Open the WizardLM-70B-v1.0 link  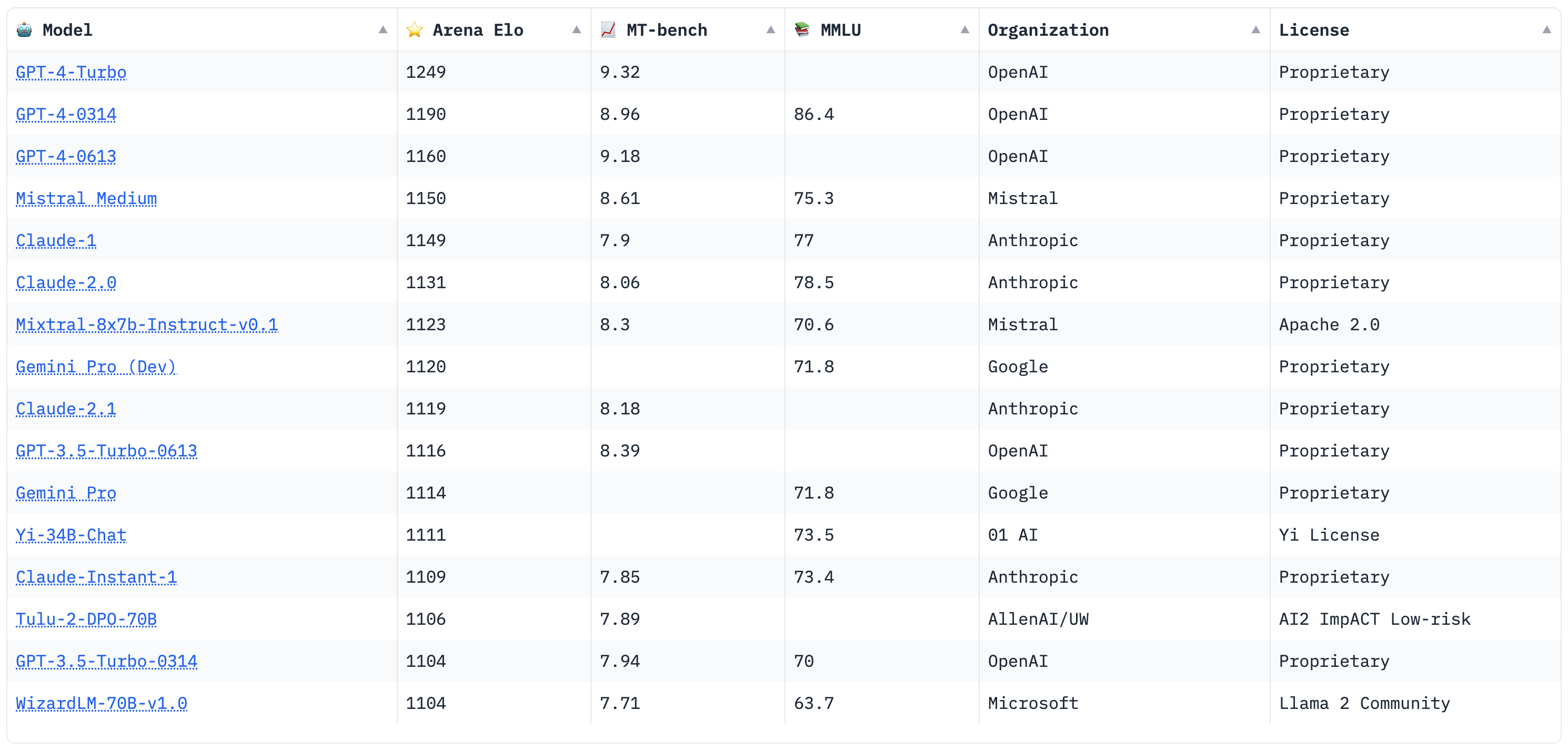[101, 703]
